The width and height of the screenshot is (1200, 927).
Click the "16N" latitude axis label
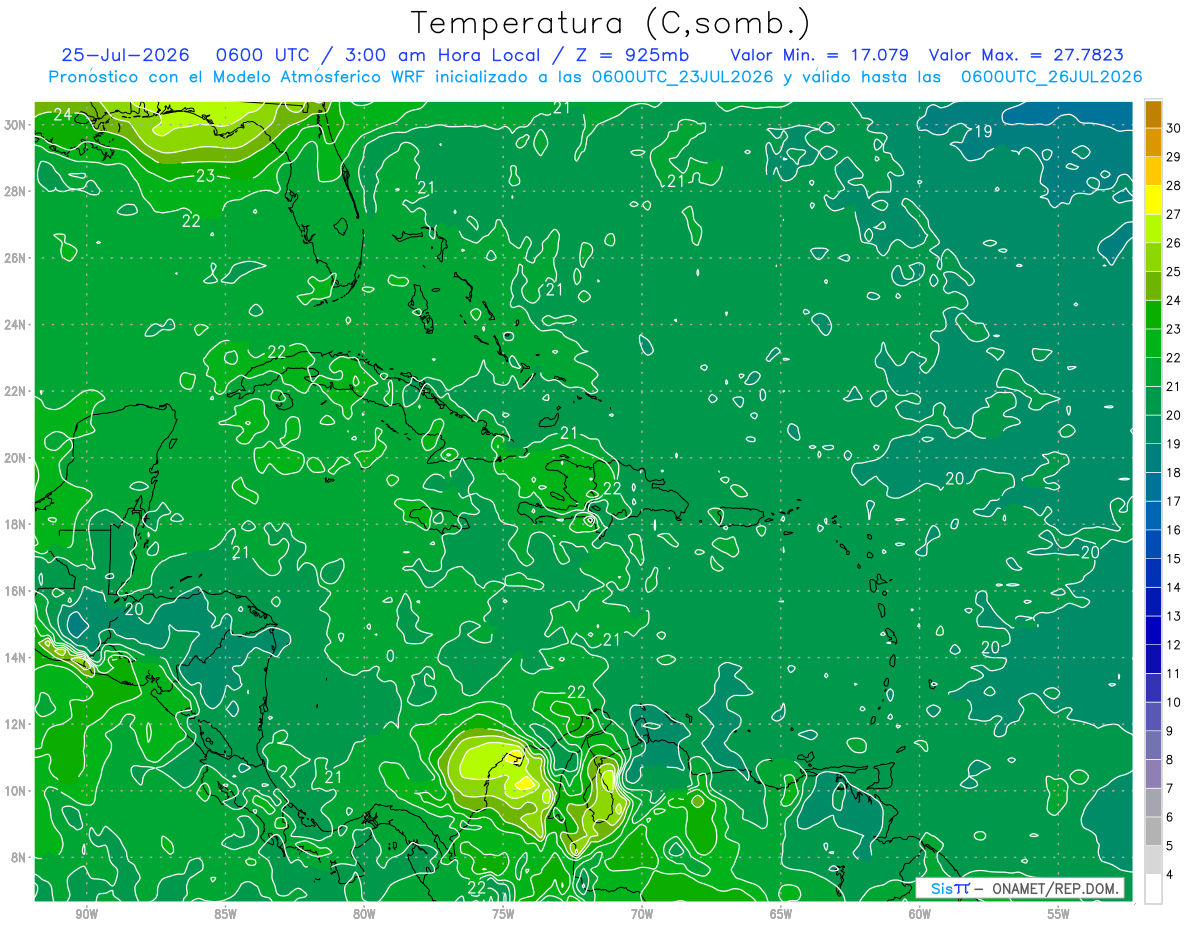tap(16, 590)
